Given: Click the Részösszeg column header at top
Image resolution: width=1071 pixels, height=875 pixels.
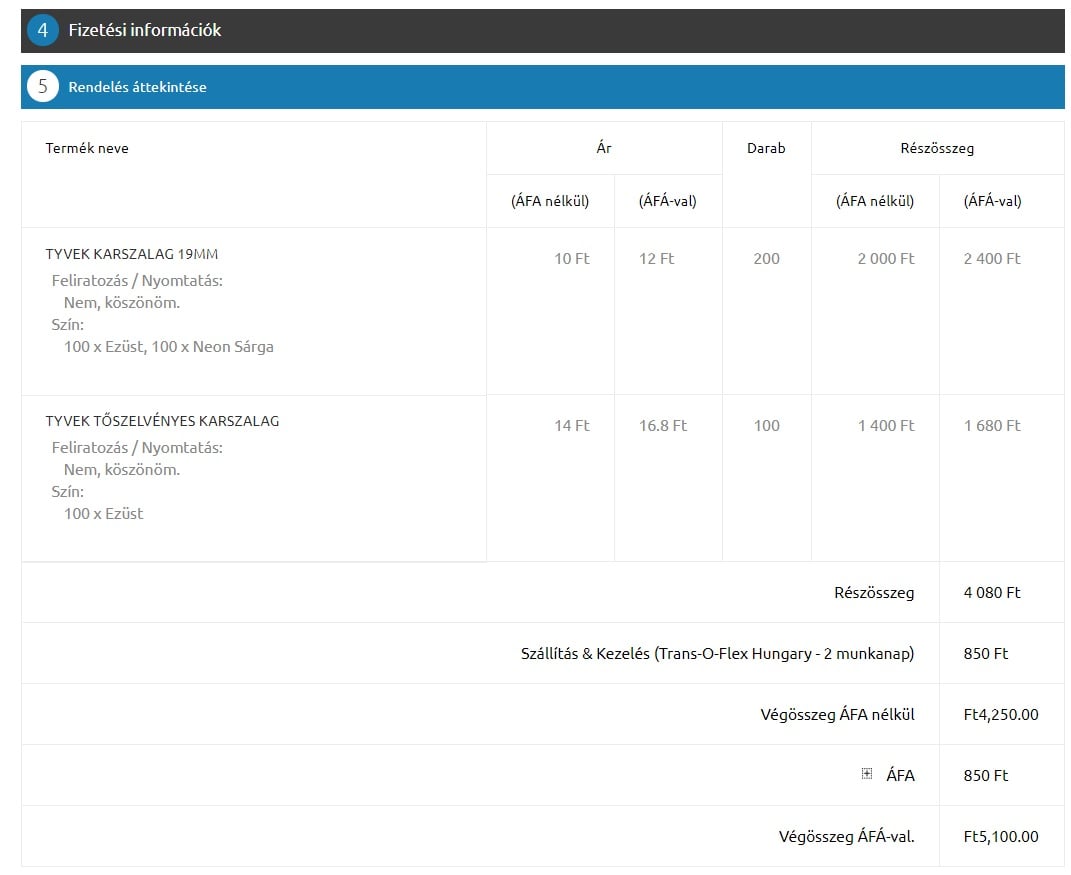Looking at the screenshot, I should pos(937,148).
